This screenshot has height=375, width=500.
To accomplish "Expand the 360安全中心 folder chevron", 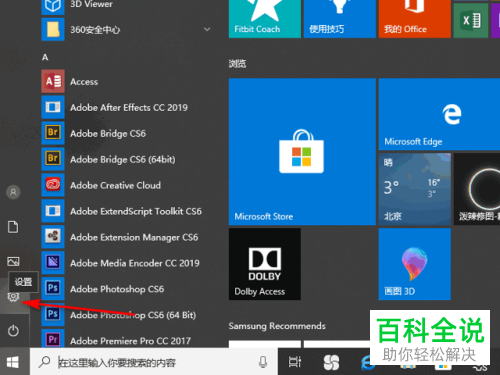I will [207, 29].
